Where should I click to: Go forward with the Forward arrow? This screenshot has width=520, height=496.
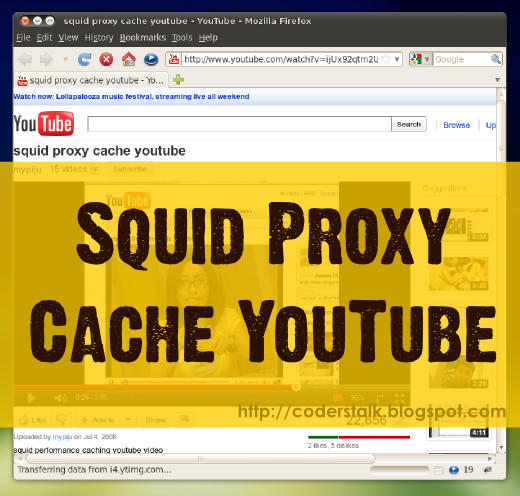pos(46,60)
